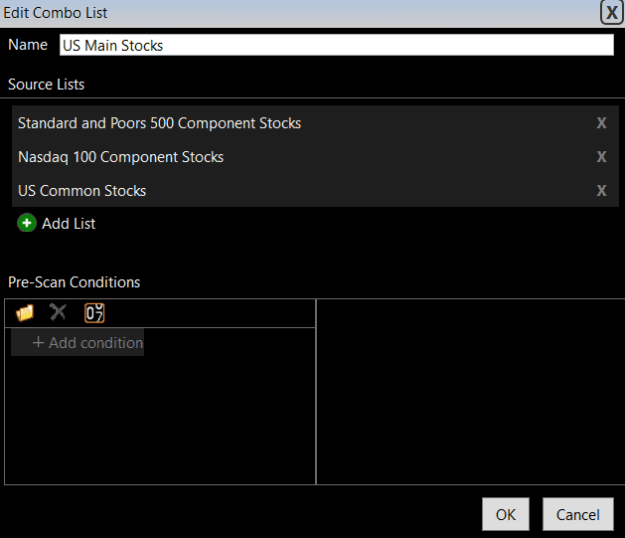Click the Cancel button
625x538 pixels.
tap(578, 514)
